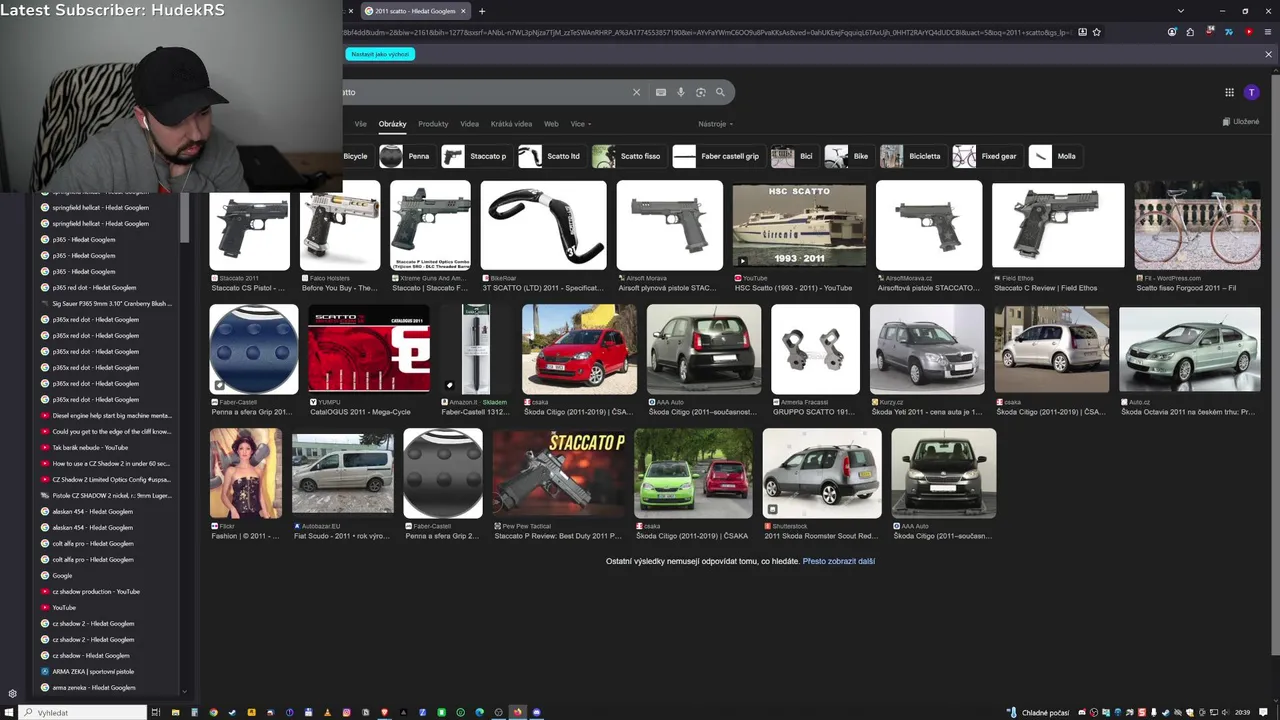Open sidebar tab 'ARMA ZEKA | sportovní pistole'
The height and width of the screenshot is (720, 1280).
tap(106, 671)
